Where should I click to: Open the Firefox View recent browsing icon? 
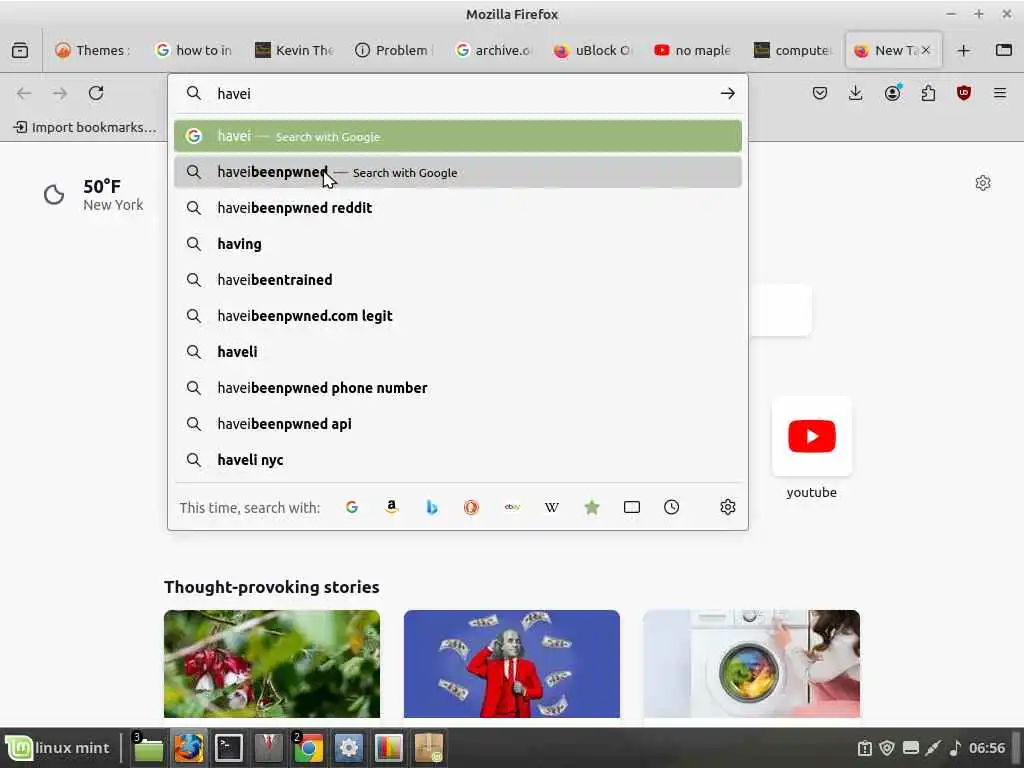[x=20, y=50]
